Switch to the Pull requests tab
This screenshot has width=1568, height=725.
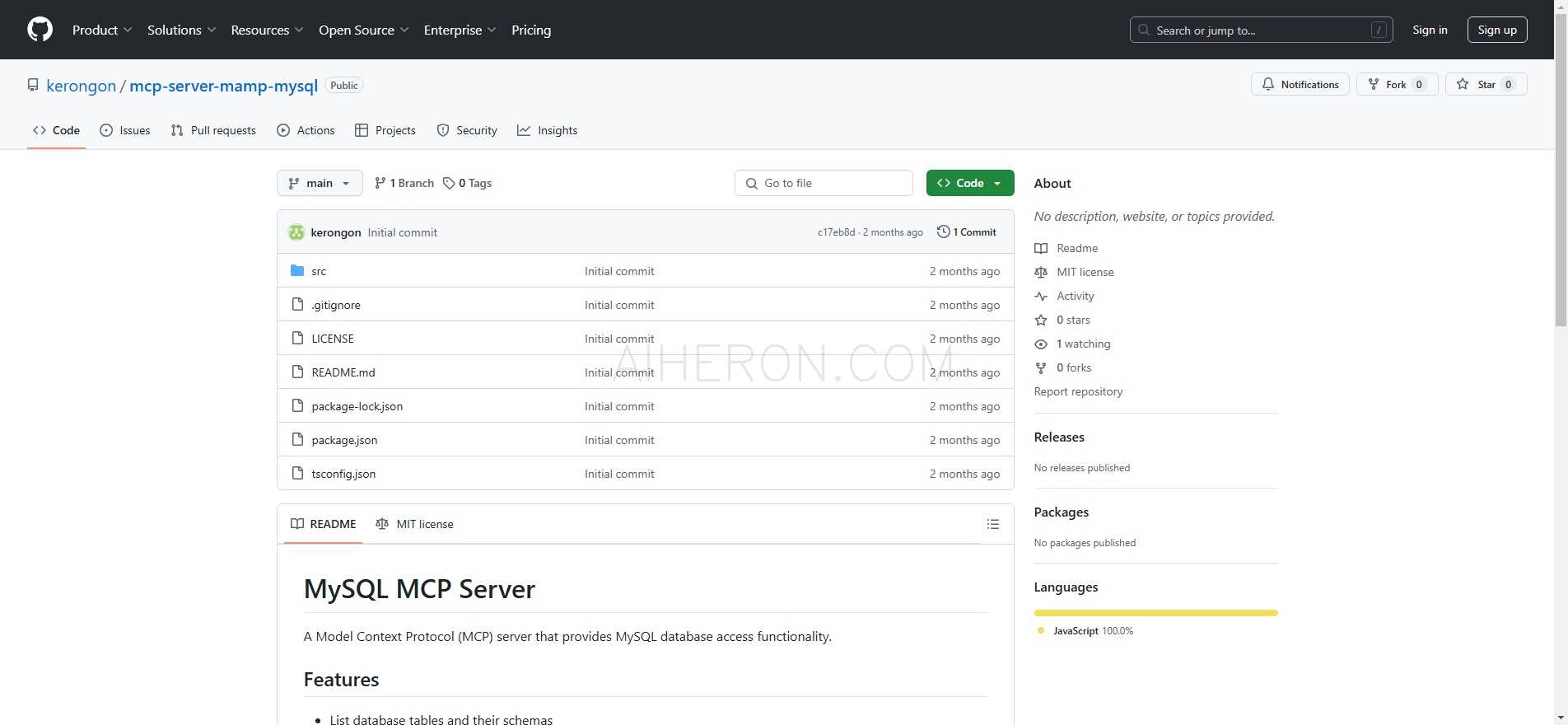click(213, 130)
